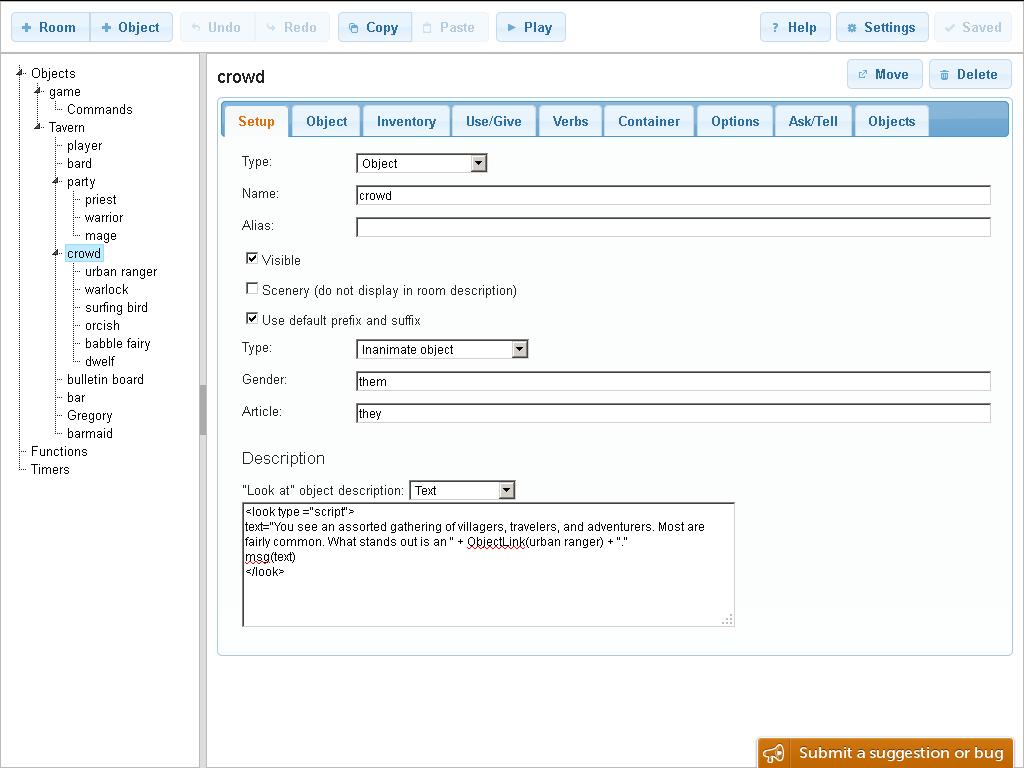Open the object Type dropdown
Screen dimensions: 1024x768
(421, 163)
